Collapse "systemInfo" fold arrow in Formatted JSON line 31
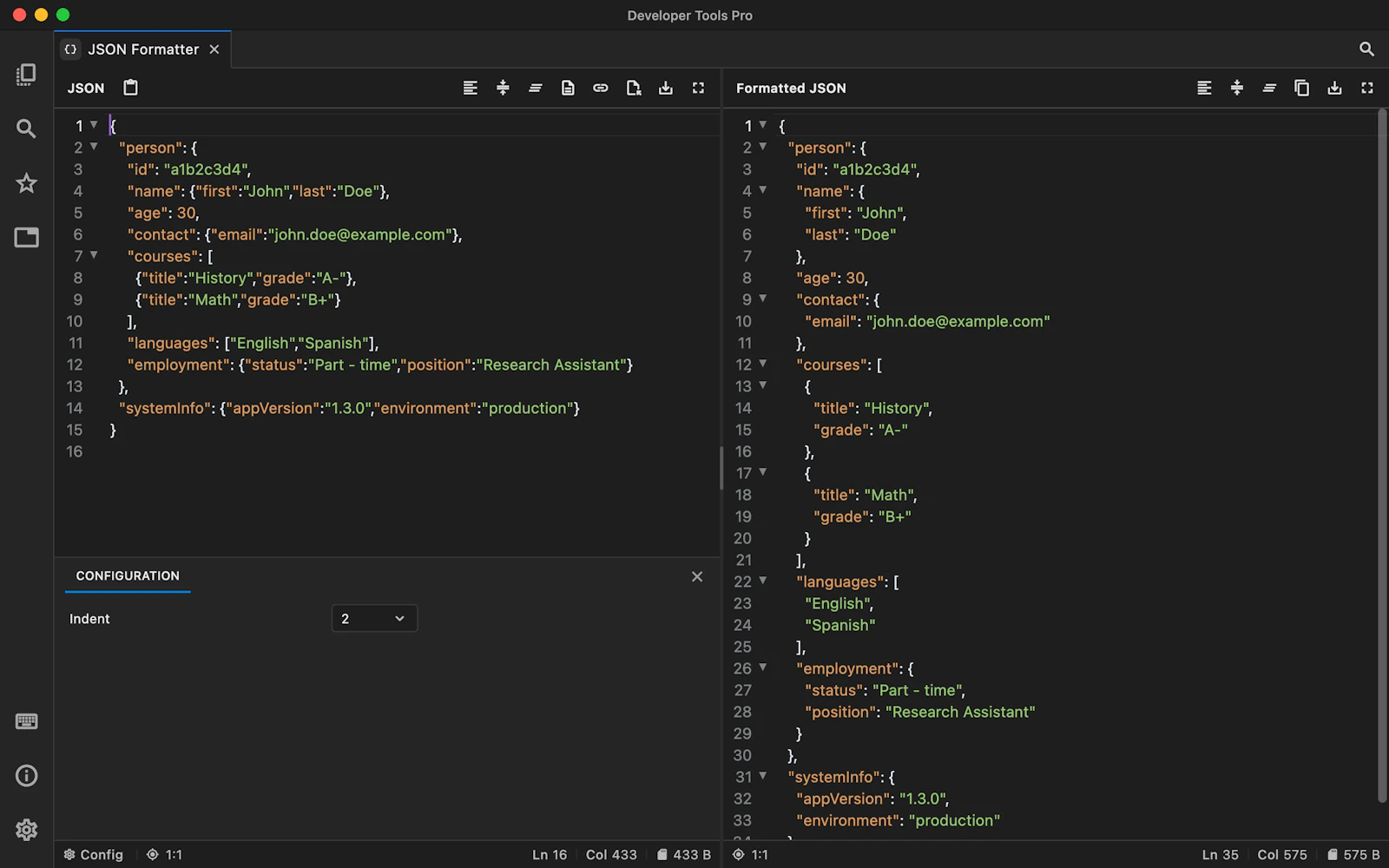Image resolution: width=1389 pixels, height=868 pixels. (763, 776)
